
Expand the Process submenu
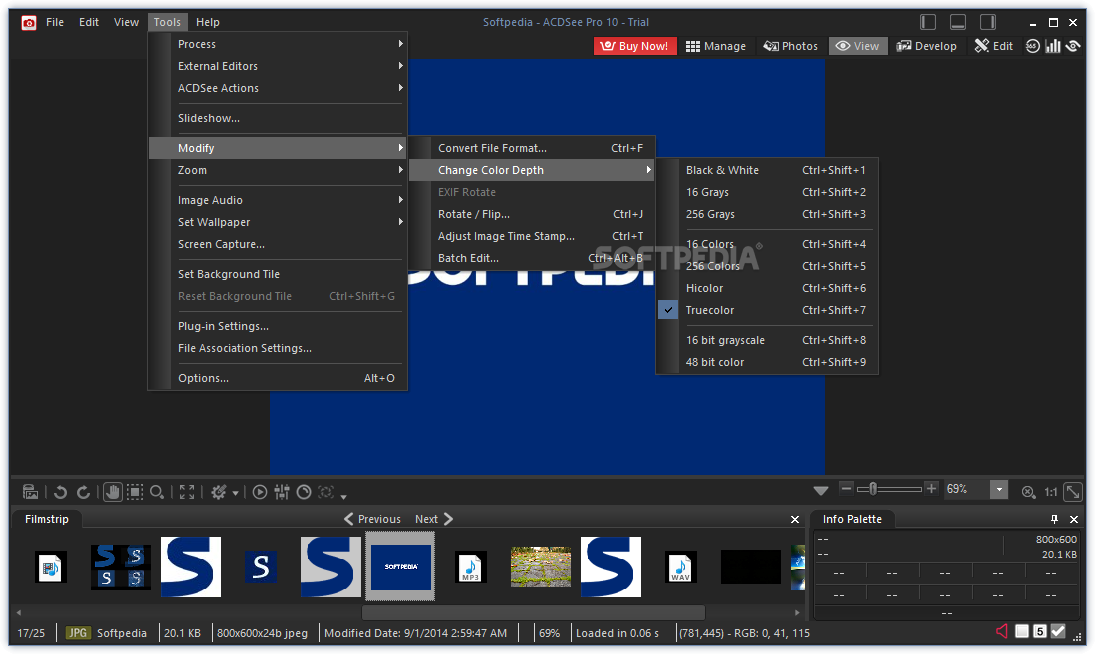pos(278,44)
